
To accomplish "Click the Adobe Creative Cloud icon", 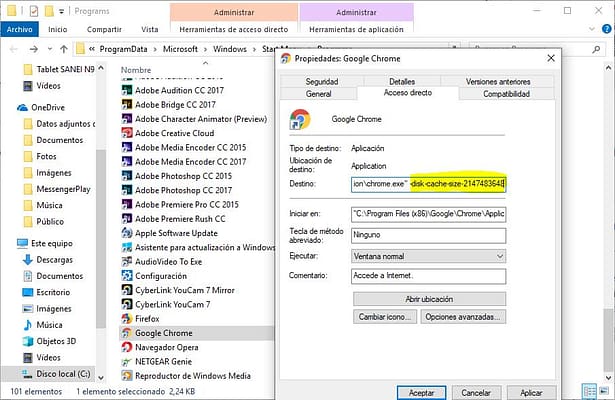I will [x=127, y=133].
